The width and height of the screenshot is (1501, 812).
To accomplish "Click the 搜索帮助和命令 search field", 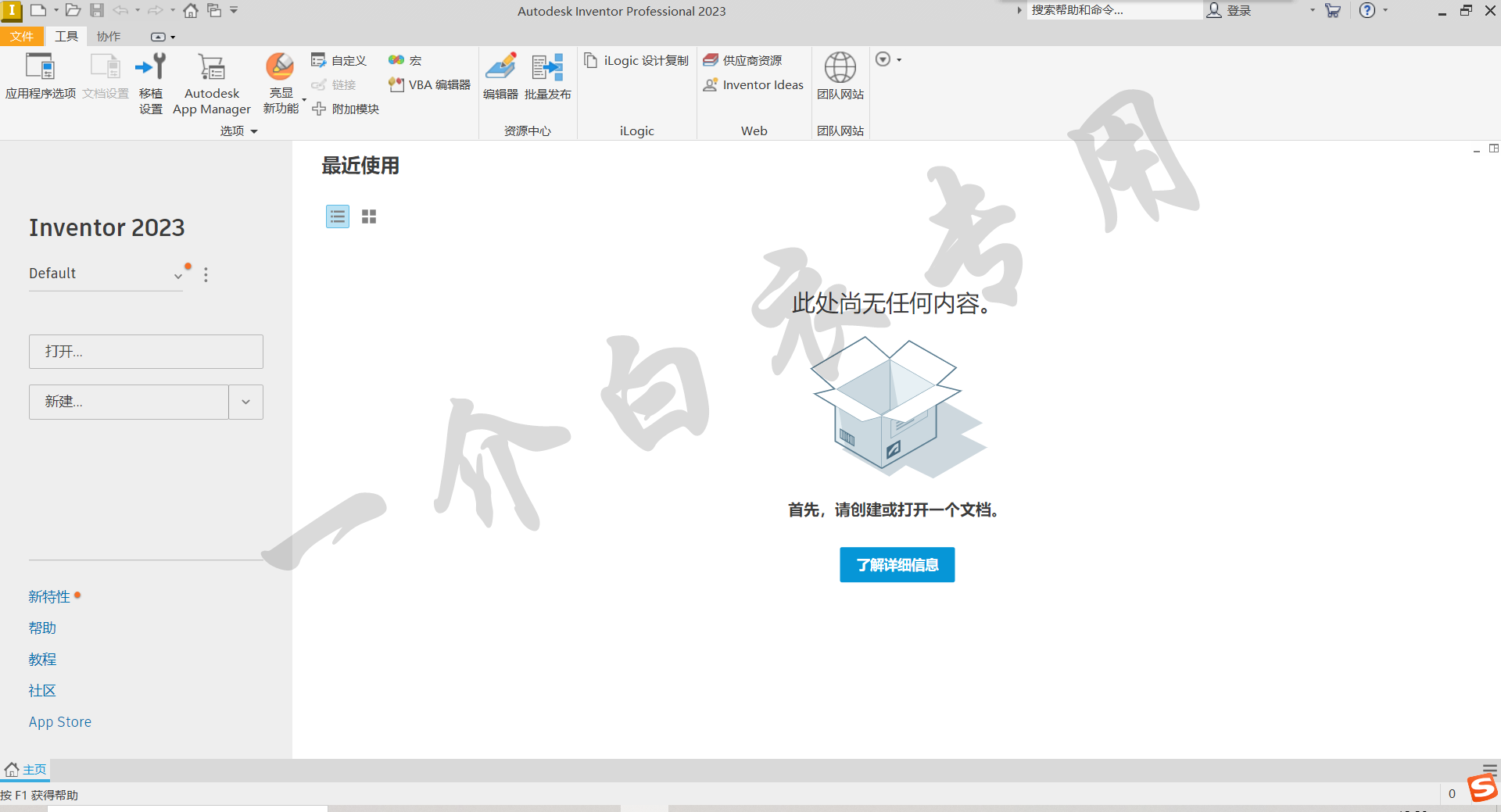I will (x=1113, y=10).
